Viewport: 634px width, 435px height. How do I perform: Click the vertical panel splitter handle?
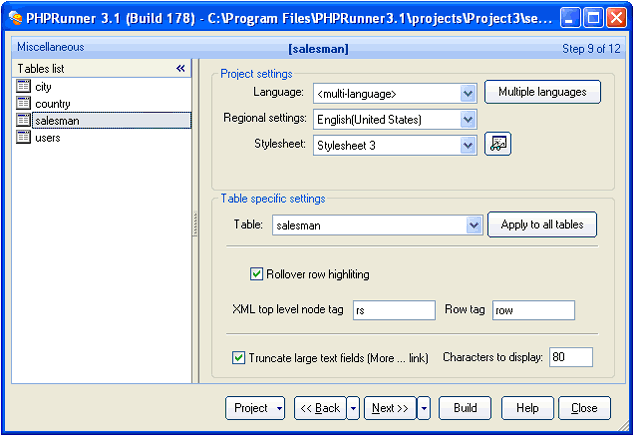195,223
